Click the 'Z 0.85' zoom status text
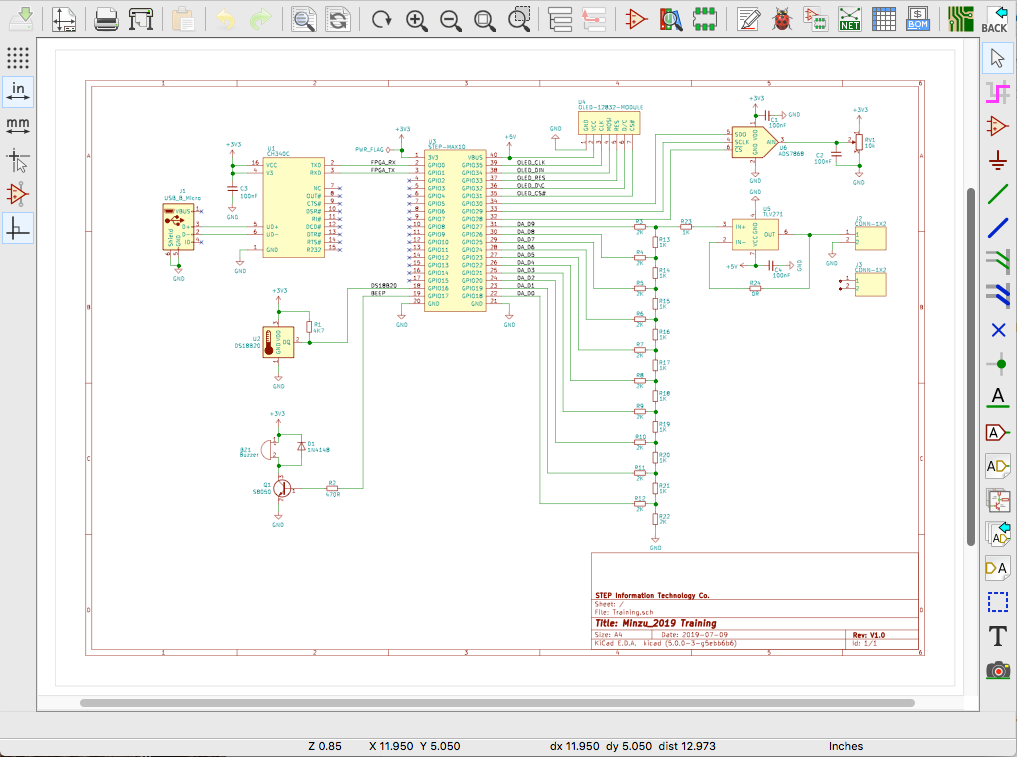Image resolution: width=1017 pixels, height=757 pixels. pyautogui.click(x=325, y=746)
